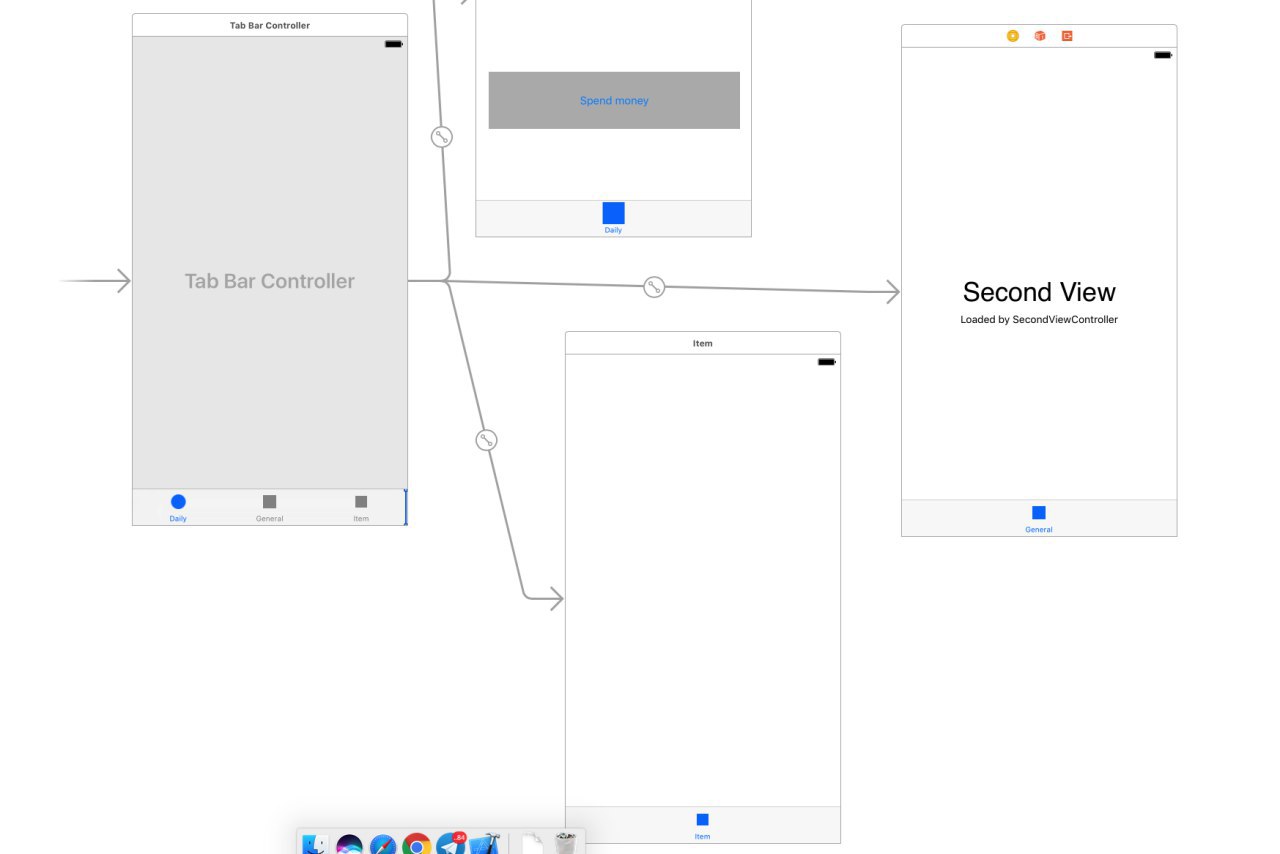Select the General tab item in Second View
Image resolution: width=1280 pixels, height=854 pixels.
point(1039,519)
